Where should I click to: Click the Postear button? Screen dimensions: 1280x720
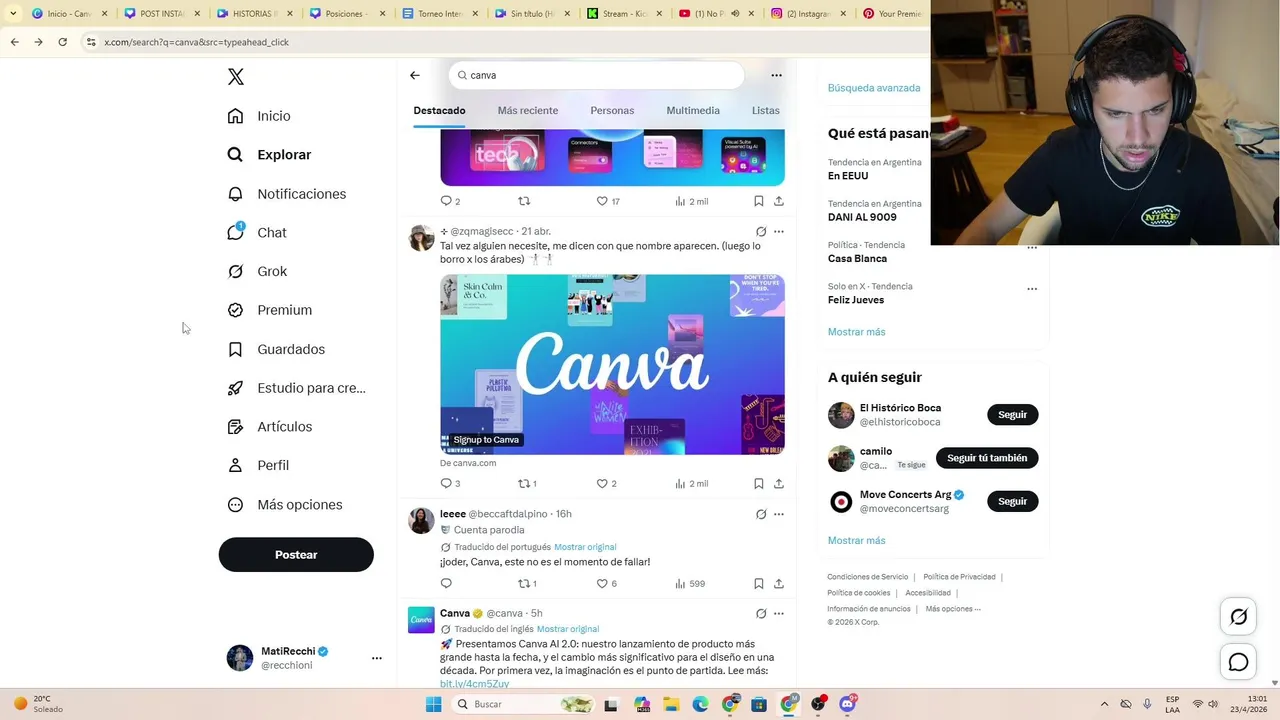[x=296, y=555]
